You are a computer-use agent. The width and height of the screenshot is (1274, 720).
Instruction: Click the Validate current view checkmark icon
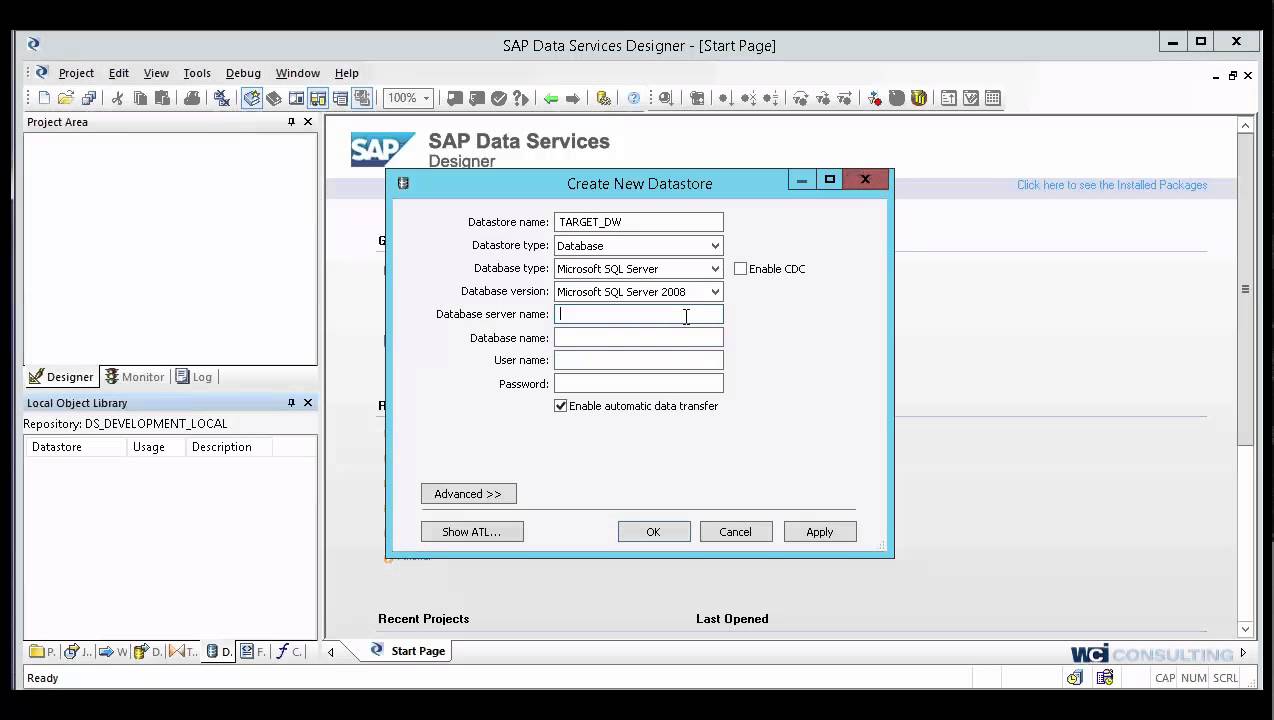pos(498,98)
